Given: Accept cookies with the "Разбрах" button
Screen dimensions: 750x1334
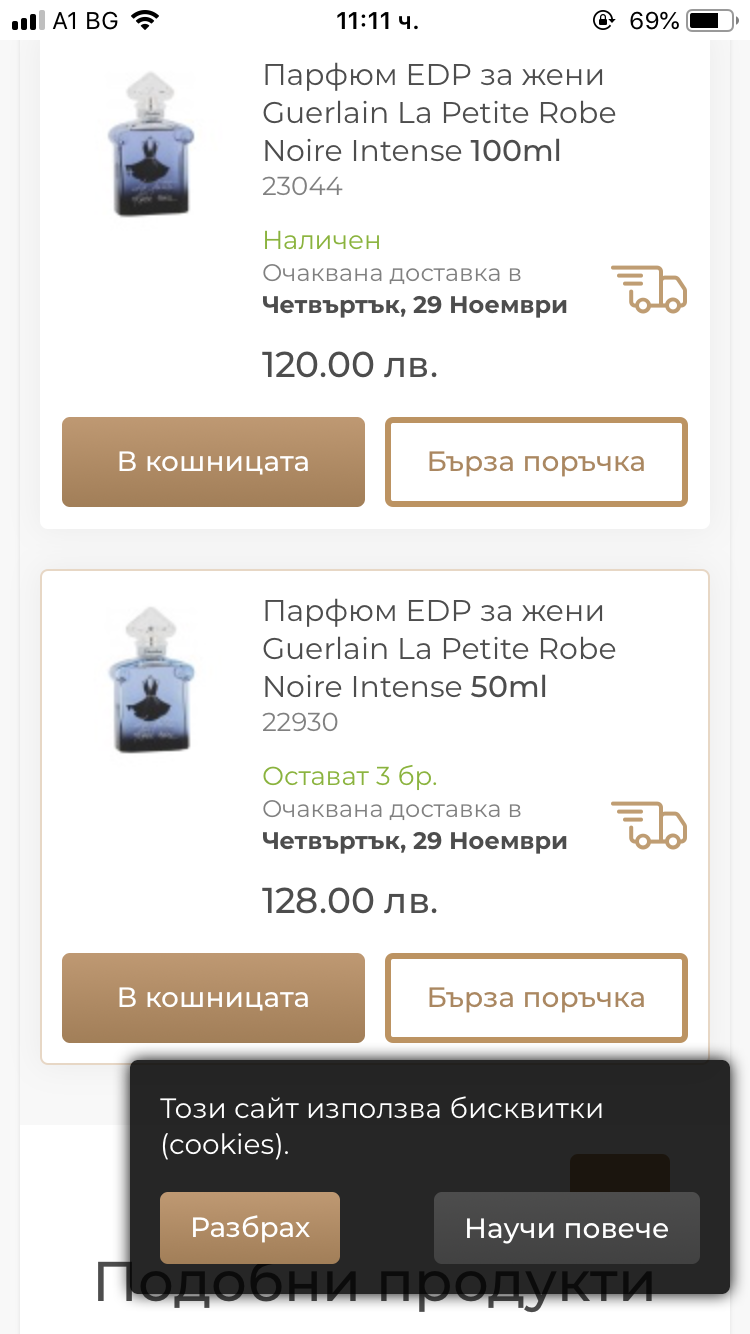Looking at the screenshot, I should pos(250,1228).
